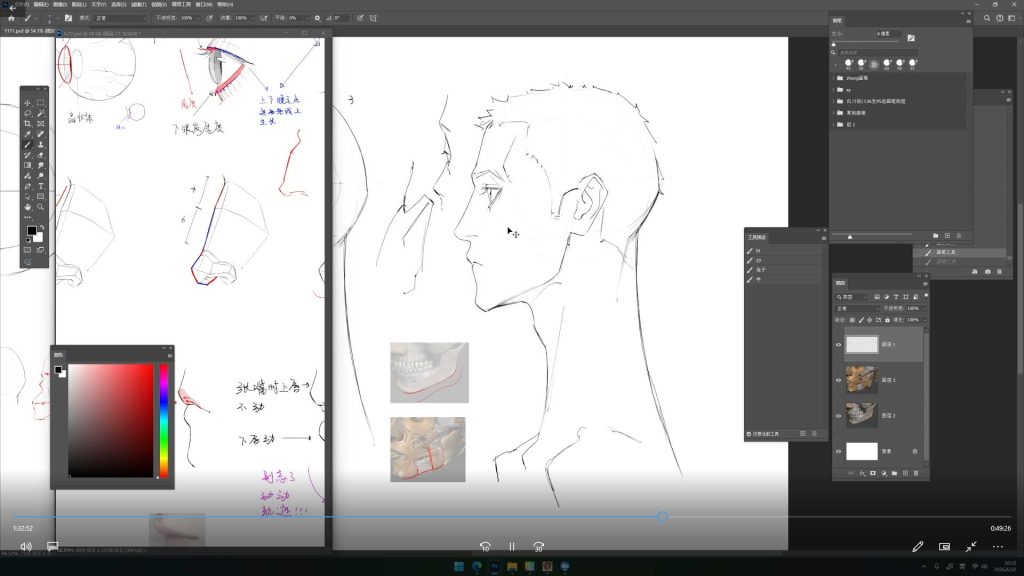Viewport: 1024px width, 576px height.
Task: Select the Move tool in the toolbox
Action: click(x=27, y=103)
